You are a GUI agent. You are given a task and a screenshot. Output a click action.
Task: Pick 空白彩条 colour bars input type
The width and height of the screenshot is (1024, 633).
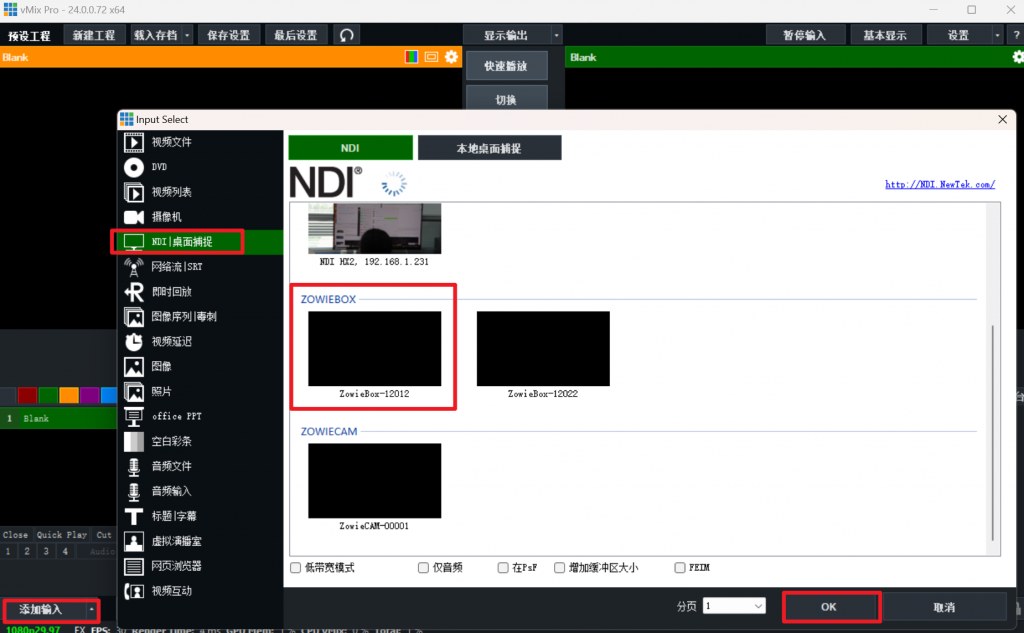tap(200, 441)
